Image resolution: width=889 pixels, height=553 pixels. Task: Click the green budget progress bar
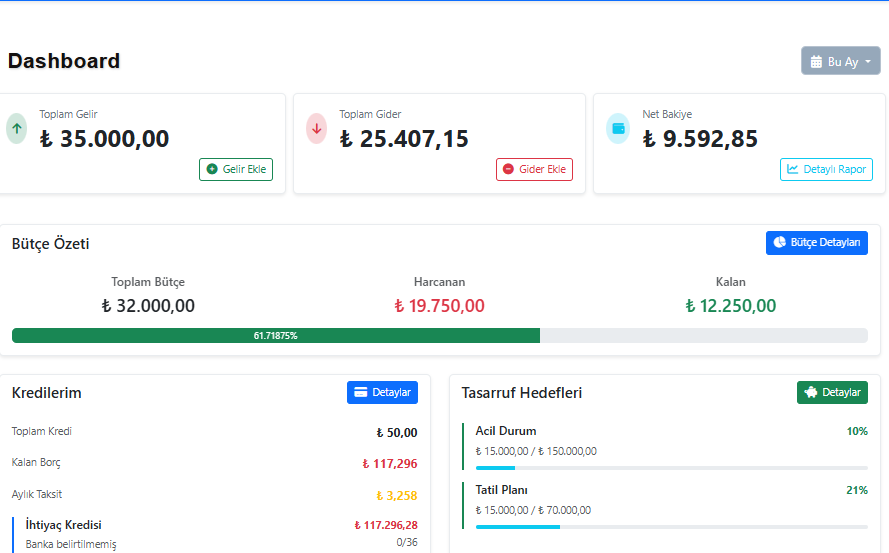point(275,336)
